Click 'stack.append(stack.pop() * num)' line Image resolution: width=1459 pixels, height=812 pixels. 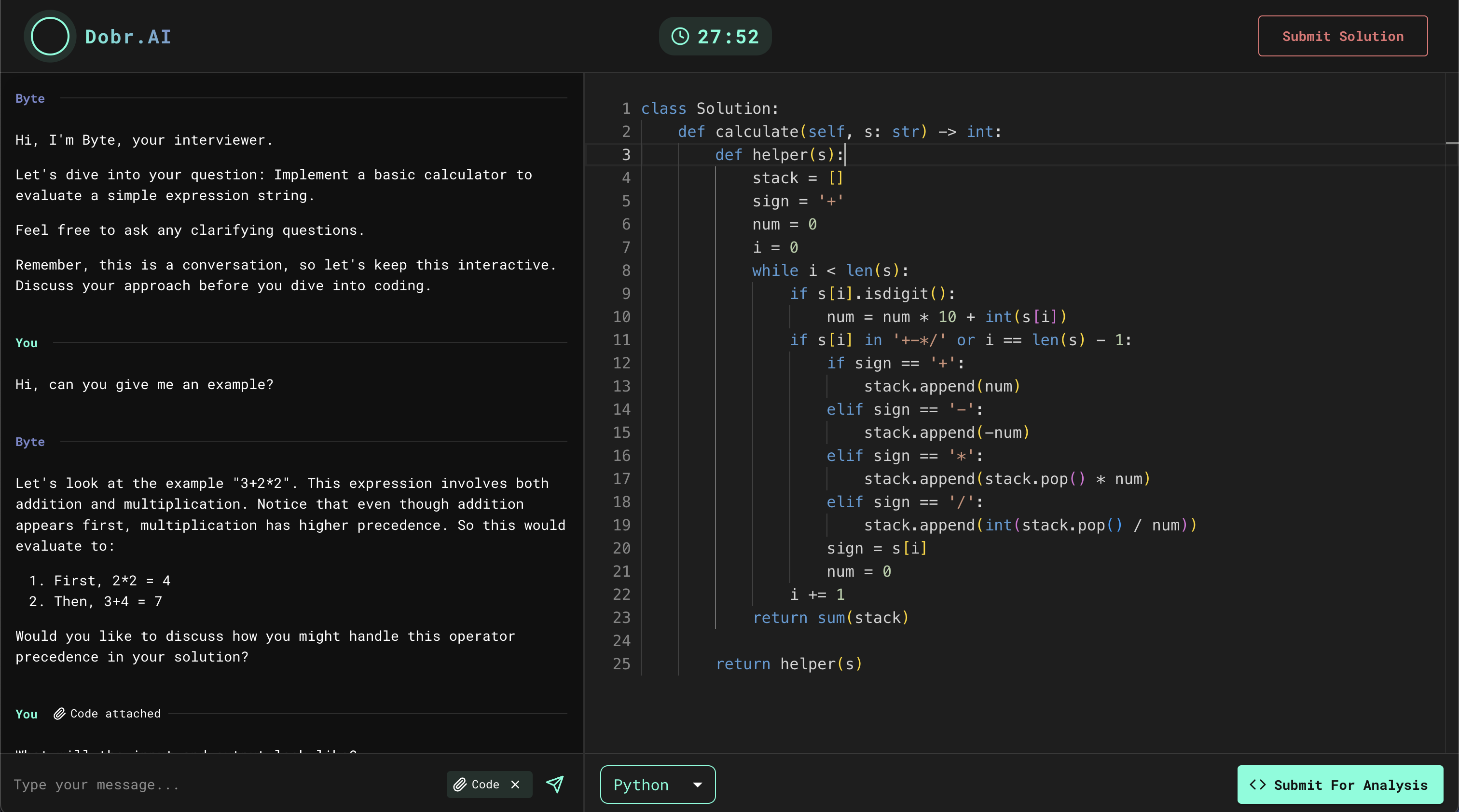[1007, 479]
